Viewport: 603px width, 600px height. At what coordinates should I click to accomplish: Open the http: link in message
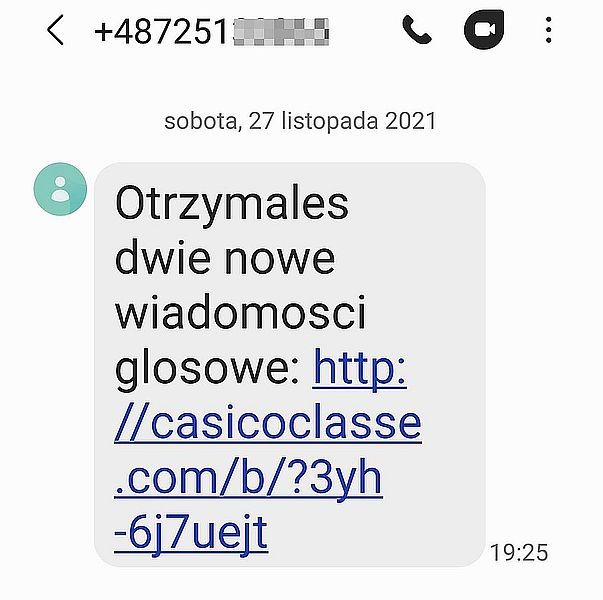point(359,368)
